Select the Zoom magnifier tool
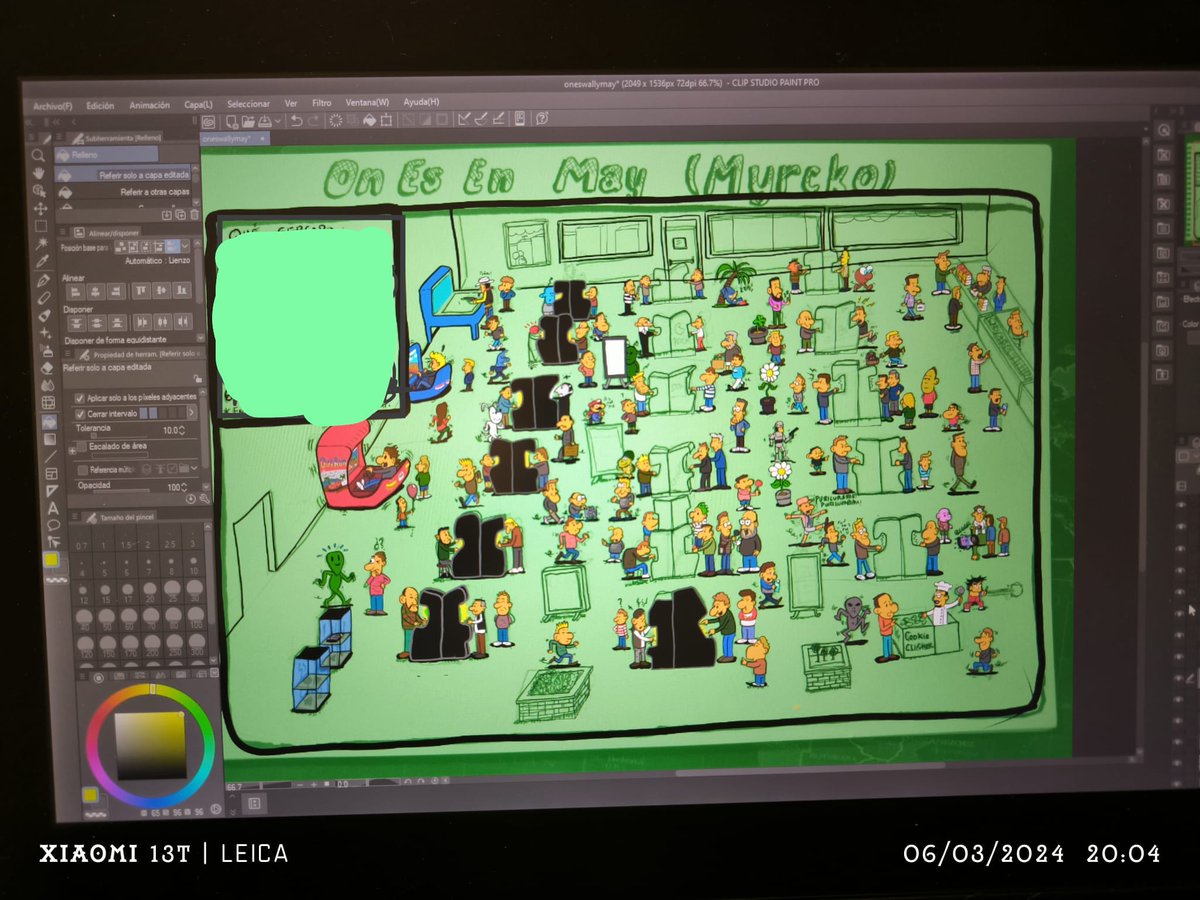The width and height of the screenshot is (1200, 900). point(38,155)
